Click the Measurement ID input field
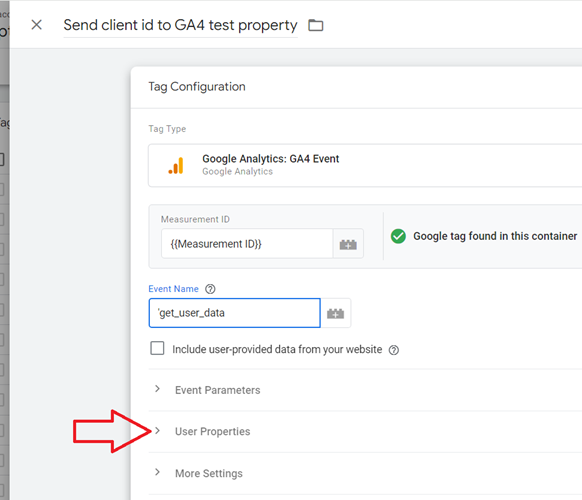The height and width of the screenshot is (500, 582). point(247,244)
